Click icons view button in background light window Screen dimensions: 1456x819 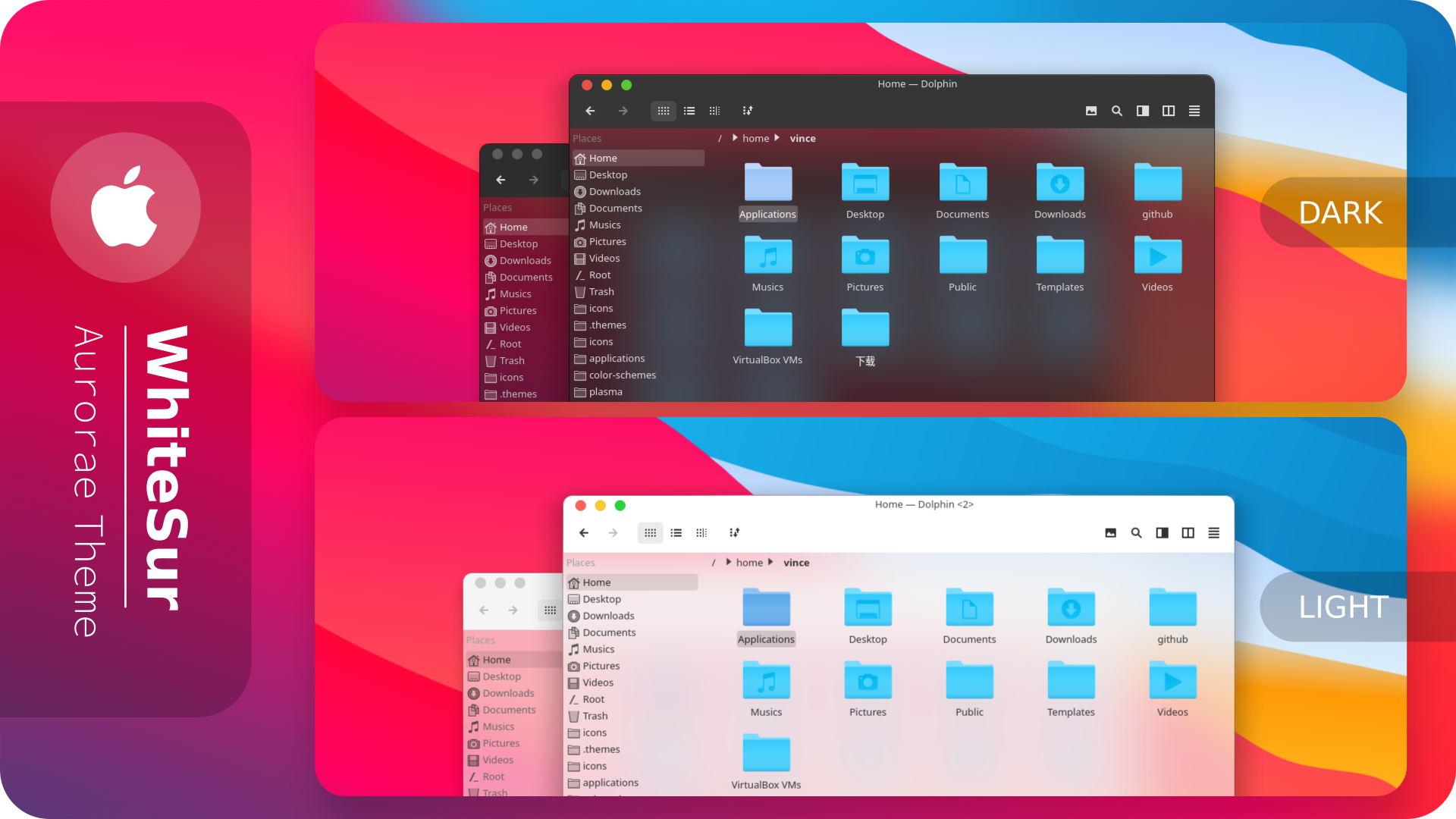coord(551,610)
